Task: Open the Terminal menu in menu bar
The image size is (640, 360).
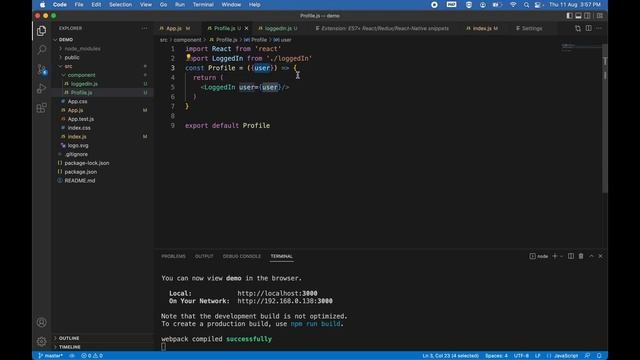Action: point(203,4)
